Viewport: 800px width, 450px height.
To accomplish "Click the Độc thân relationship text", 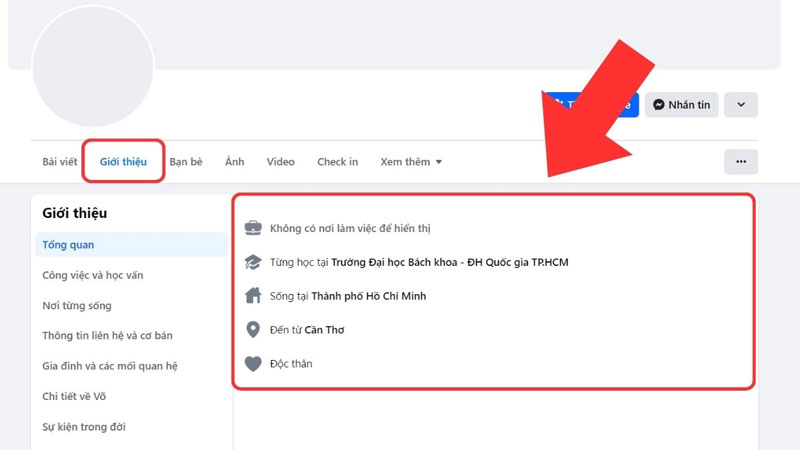I will [x=291, y=364].
